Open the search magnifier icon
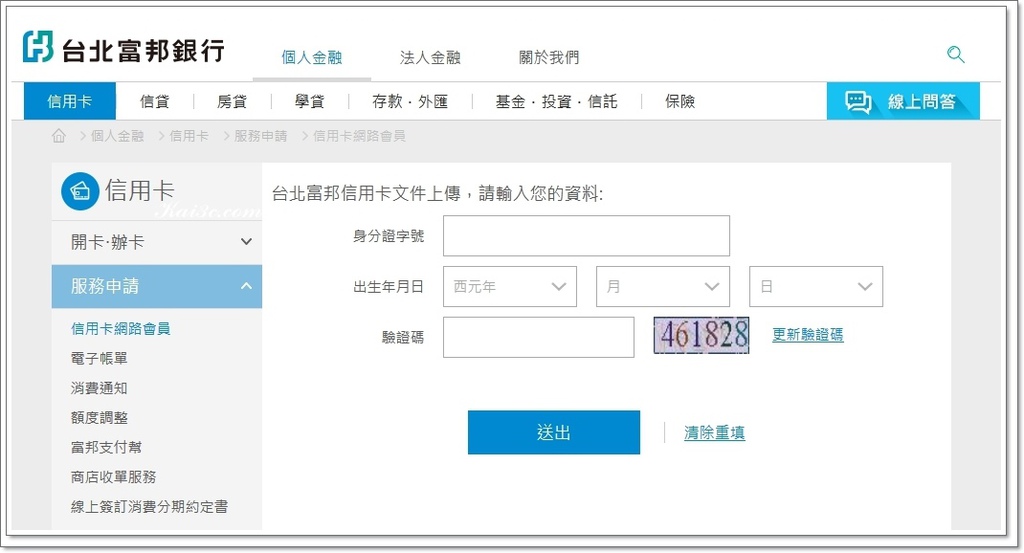This screenshot has height=553, width=1024. [955, 54]
